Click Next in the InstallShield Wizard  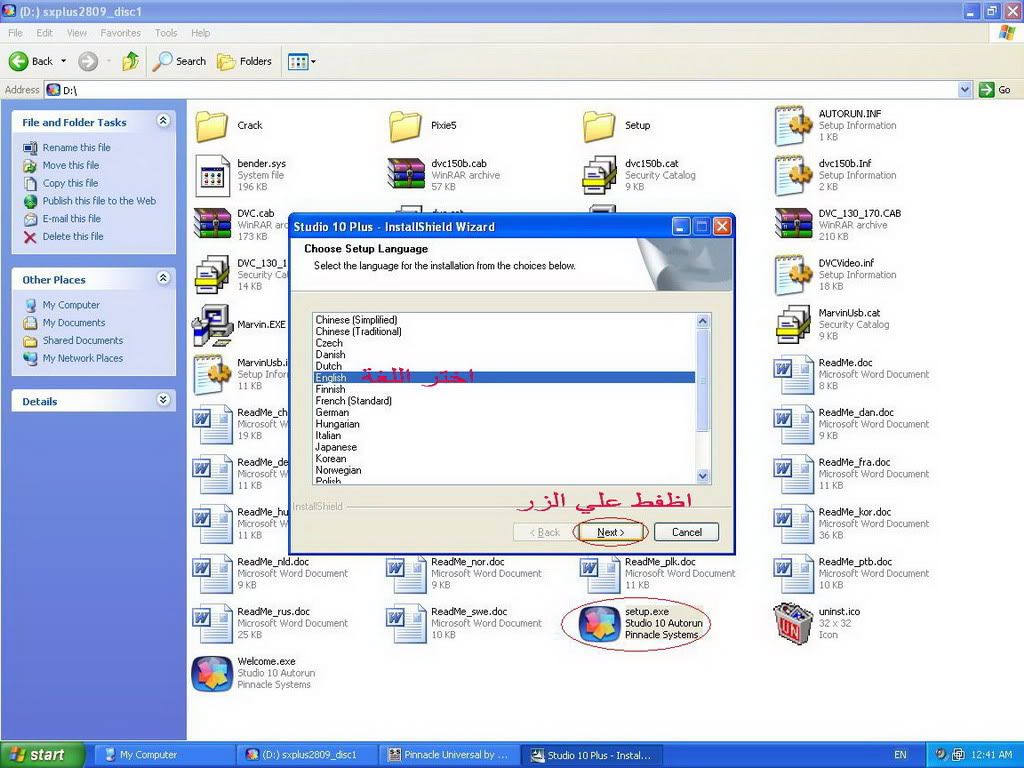(611, 532)
